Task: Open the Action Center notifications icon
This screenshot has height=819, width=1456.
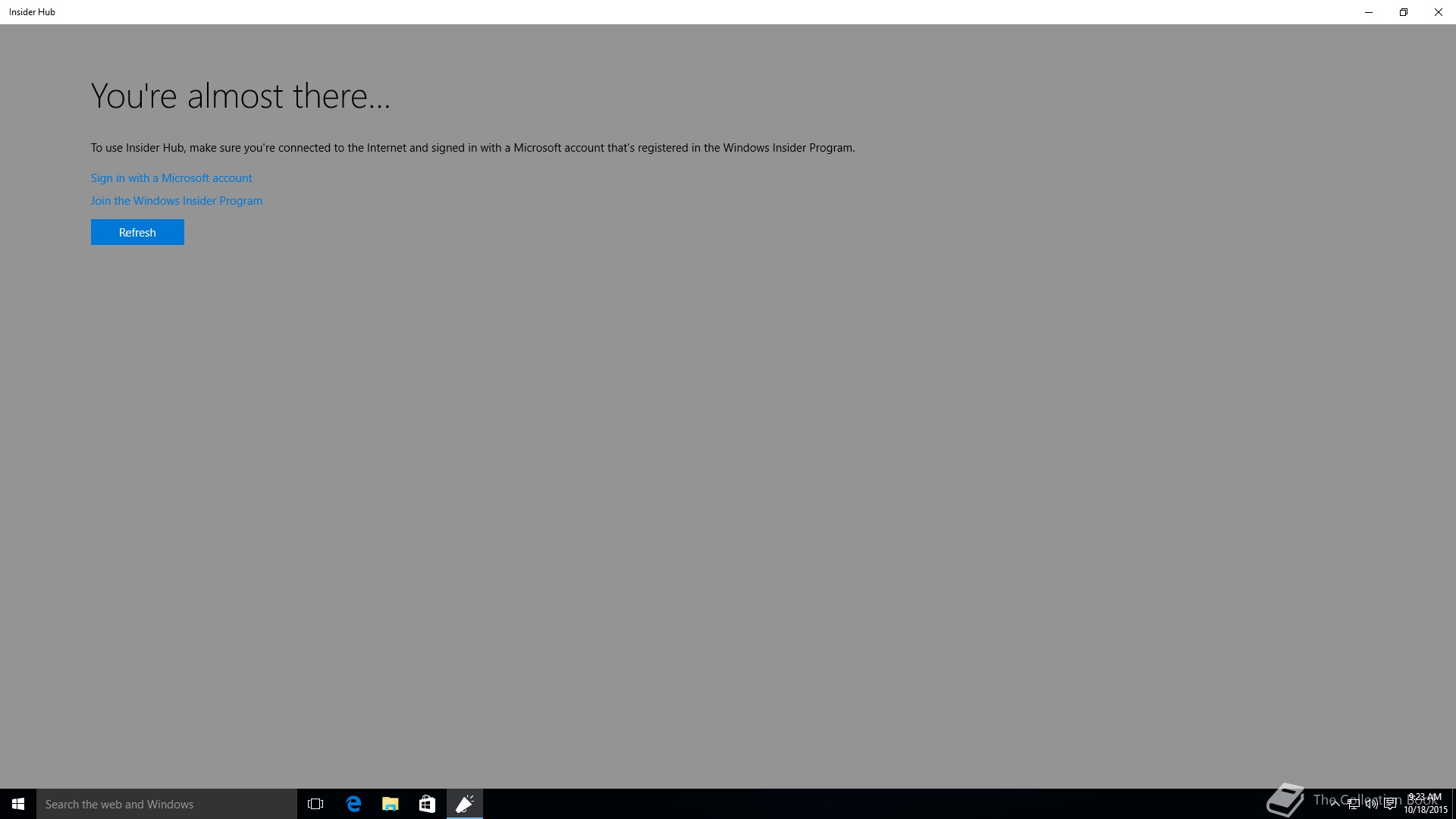Action: pos(1390,804)
